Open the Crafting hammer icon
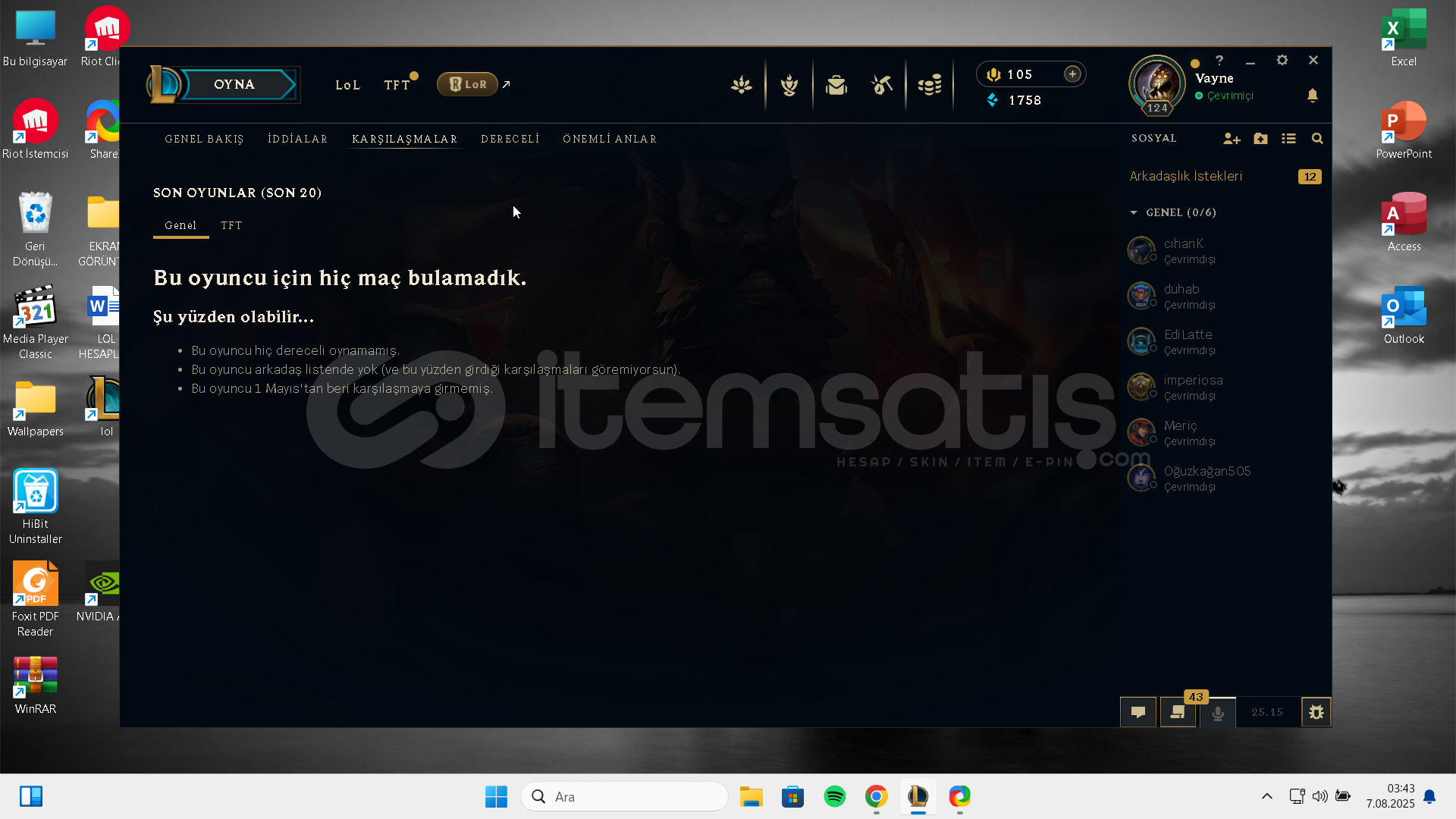The width and height of the screenshot is (1456, 819). [882, 85]
